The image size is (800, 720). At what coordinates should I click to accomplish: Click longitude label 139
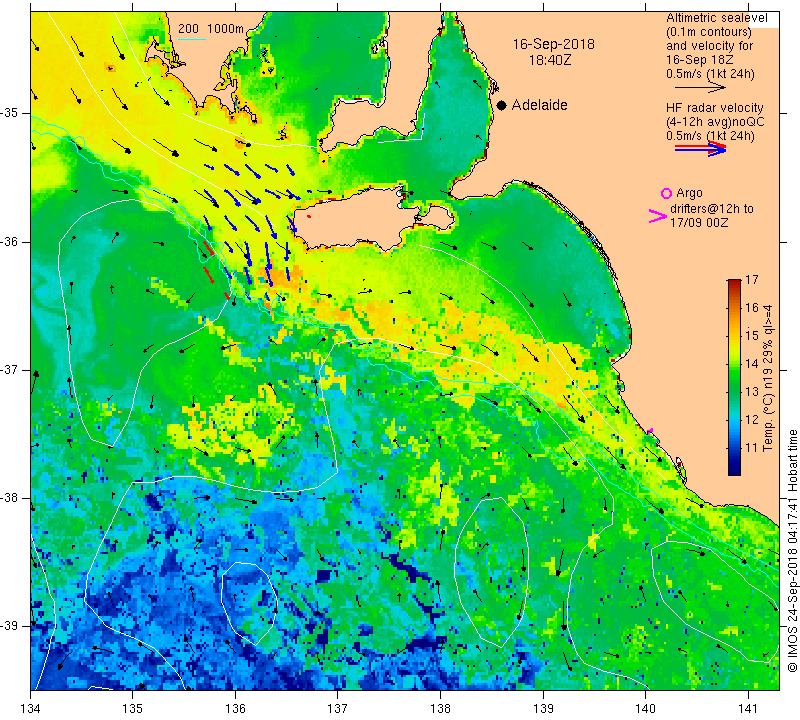(x=543, y=709)
